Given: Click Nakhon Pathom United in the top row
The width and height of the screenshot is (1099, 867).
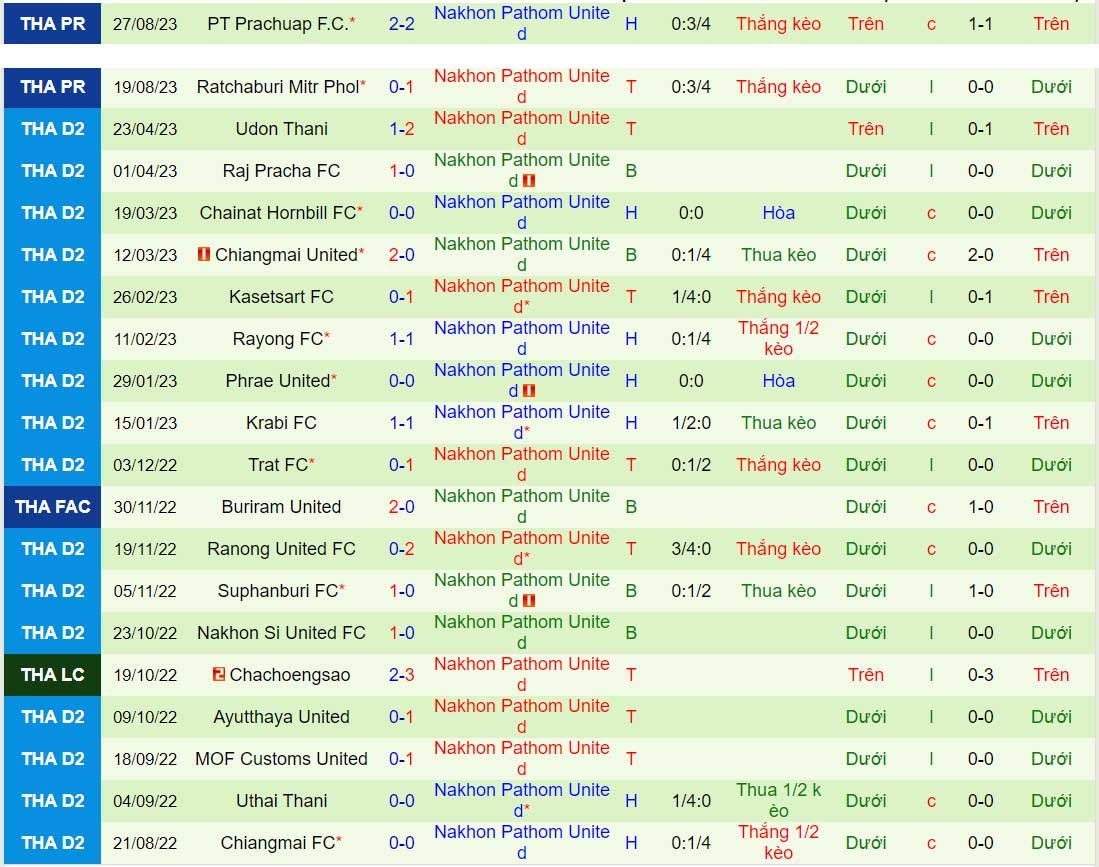Looking at the screenshot, I should pos(520,24).
